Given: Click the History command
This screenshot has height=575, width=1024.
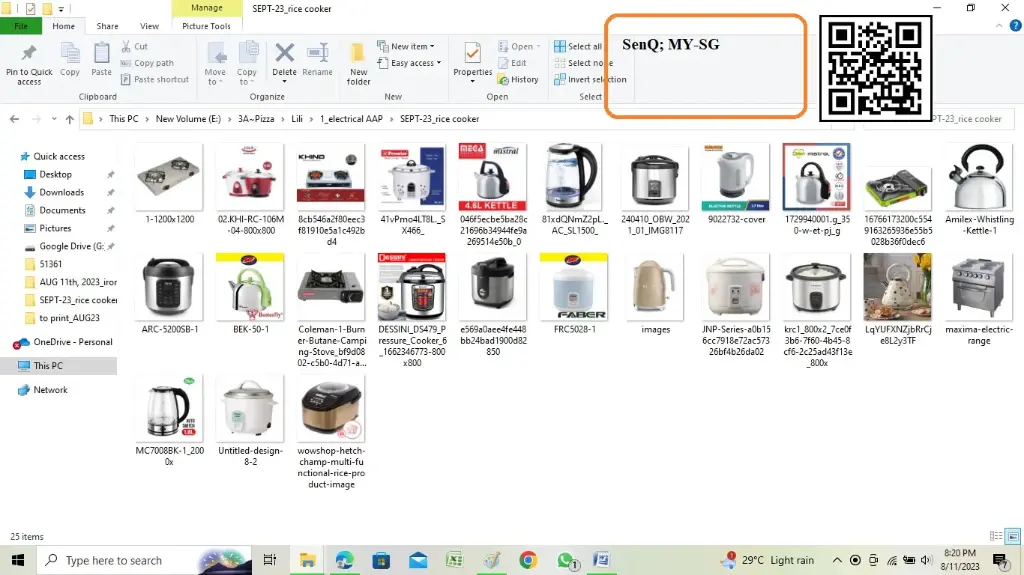Looking at the screenshot, I should 518,79.
